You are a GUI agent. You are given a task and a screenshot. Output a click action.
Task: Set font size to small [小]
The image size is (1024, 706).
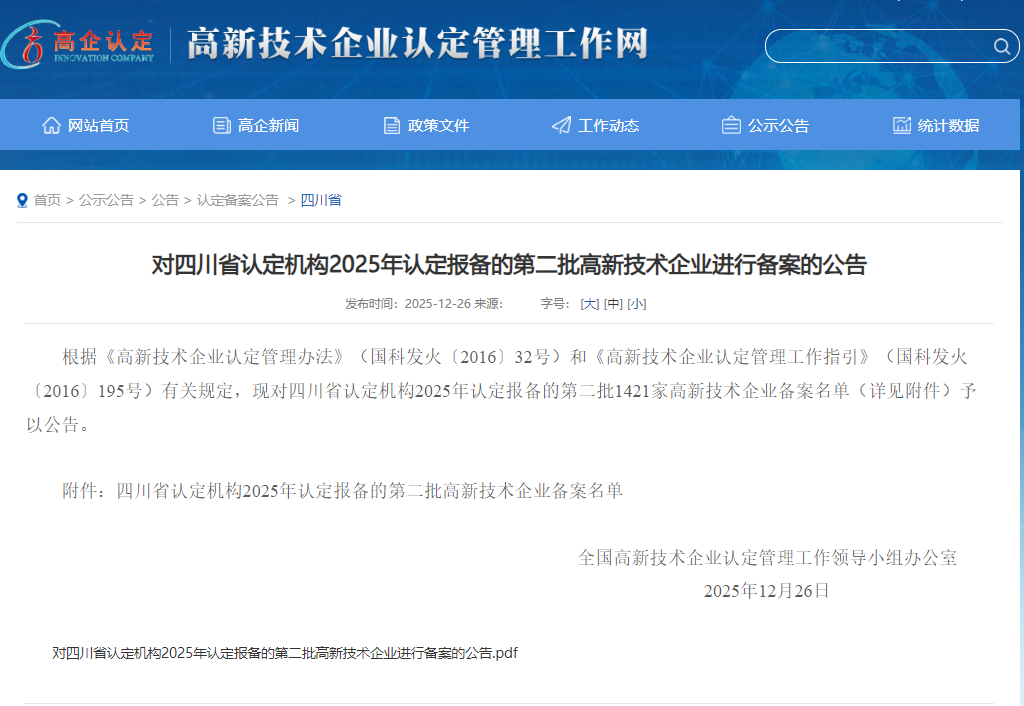pyautogui.click(x=637, y=304)
